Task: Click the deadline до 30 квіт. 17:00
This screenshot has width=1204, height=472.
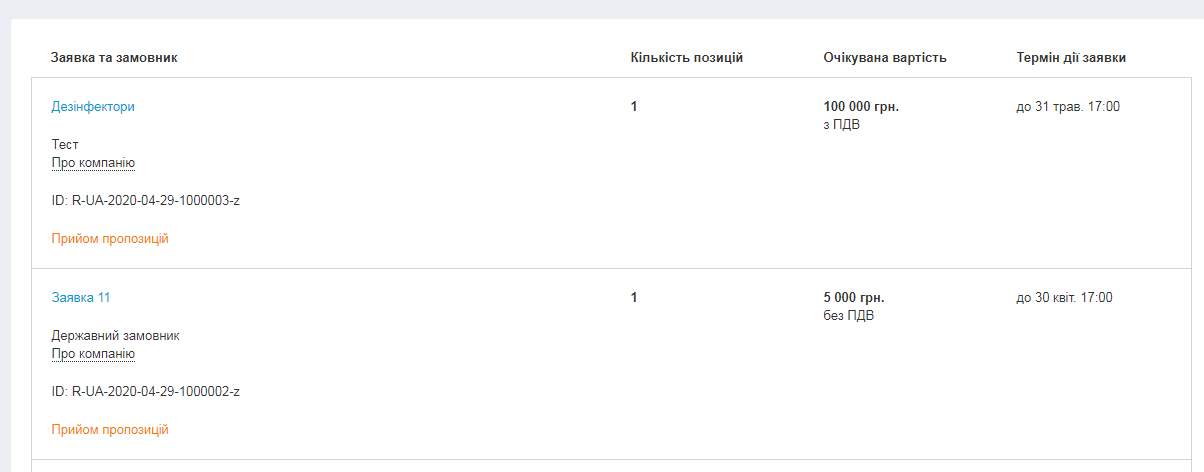Action: [x=1064, y=298]
